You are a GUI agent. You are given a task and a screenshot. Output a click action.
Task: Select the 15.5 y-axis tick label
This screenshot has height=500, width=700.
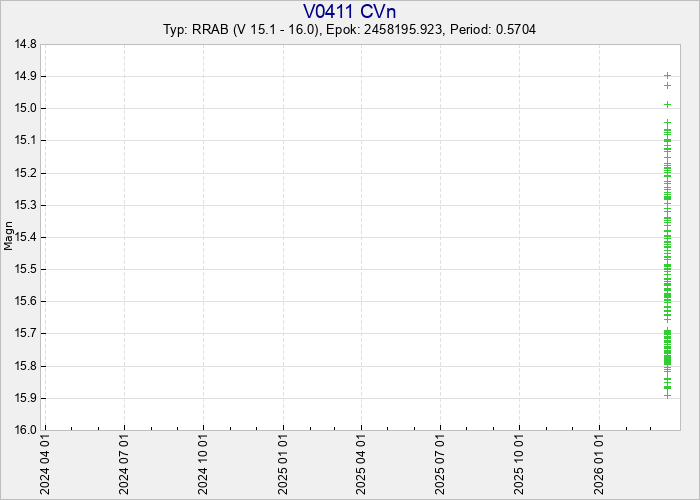[25, 269]
